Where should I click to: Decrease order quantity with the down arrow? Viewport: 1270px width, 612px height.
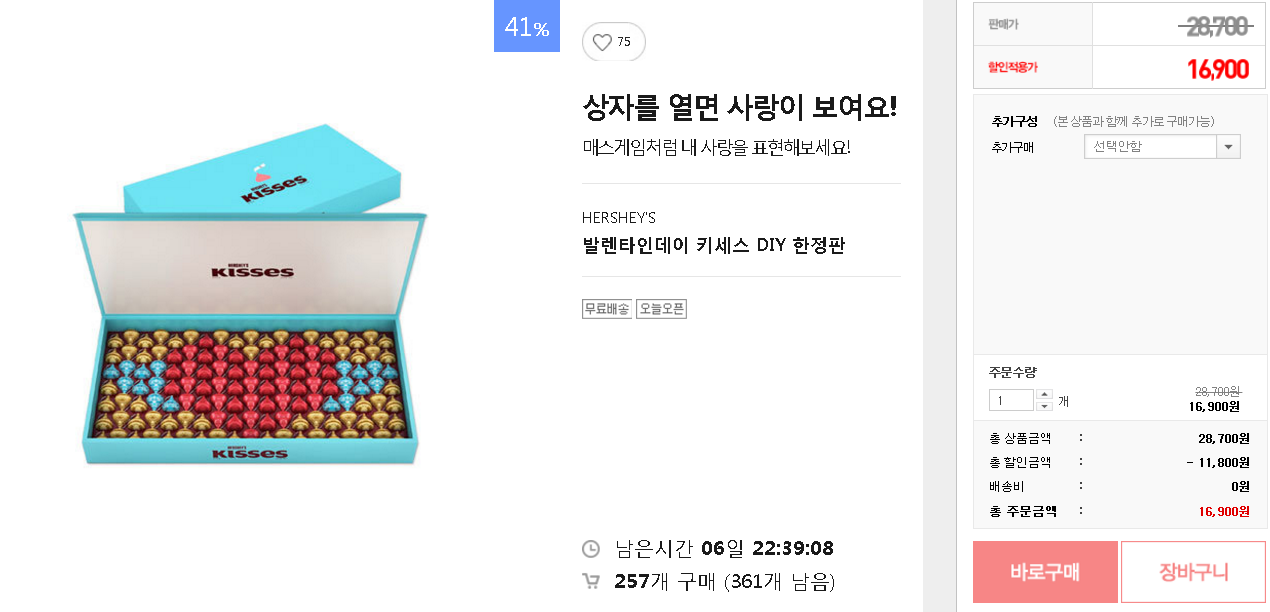click(1044, 406)
